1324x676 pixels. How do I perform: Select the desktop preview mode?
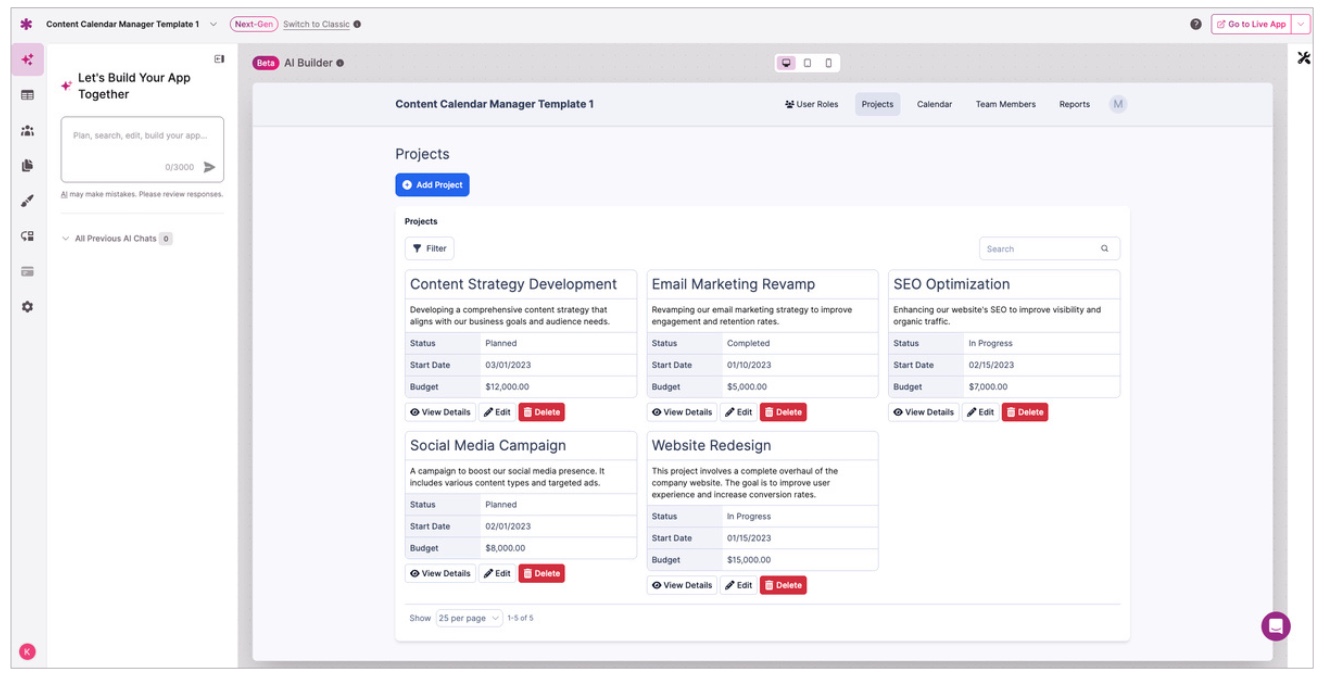(786, 63)
